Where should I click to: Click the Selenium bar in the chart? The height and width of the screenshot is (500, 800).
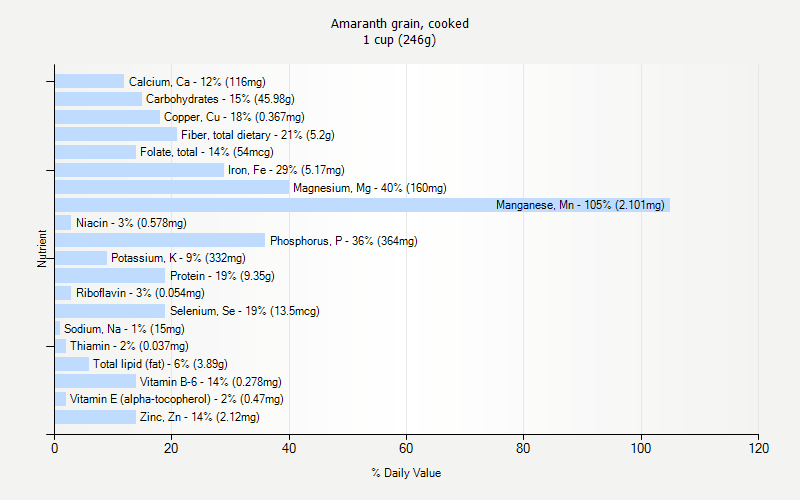(110, 311)
